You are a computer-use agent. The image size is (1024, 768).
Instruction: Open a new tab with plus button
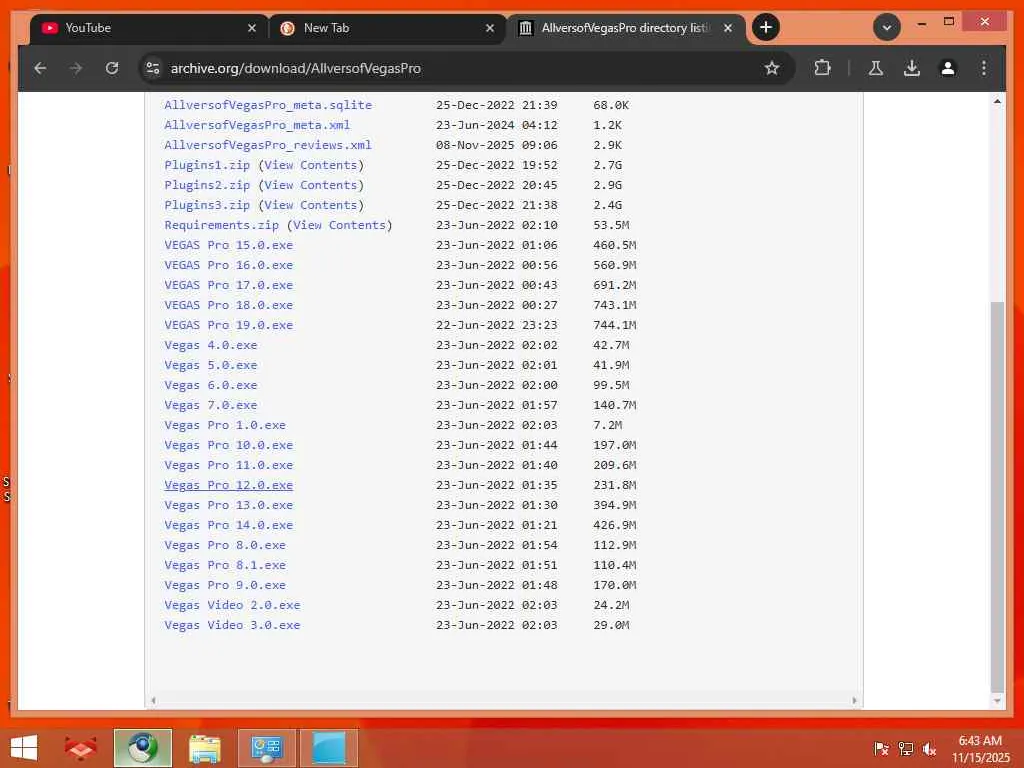click(765, 27)
